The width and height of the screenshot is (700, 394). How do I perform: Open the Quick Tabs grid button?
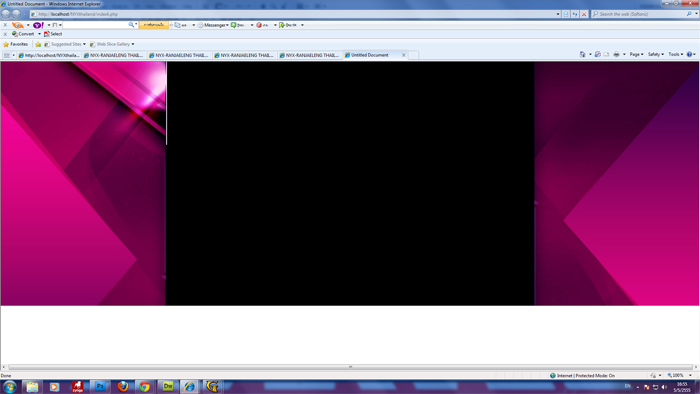coord(7,55)
